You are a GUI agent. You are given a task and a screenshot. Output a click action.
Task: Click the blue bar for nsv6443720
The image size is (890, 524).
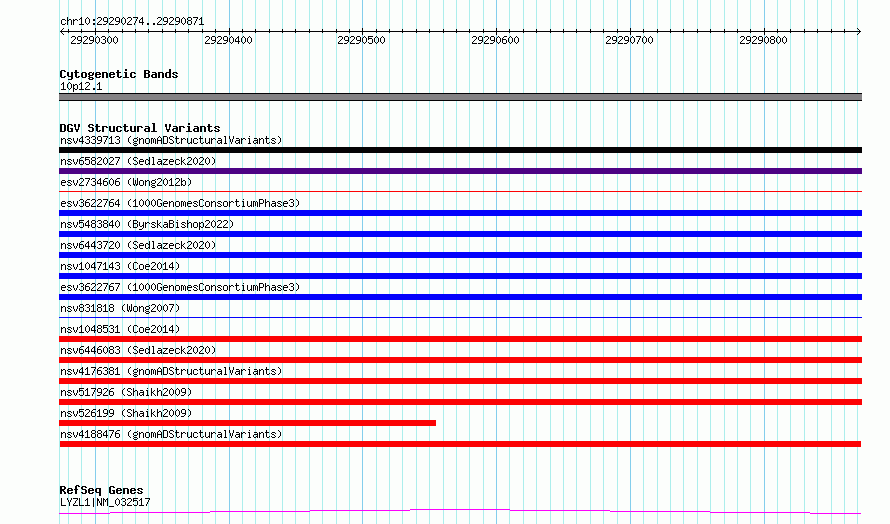tap(460, 255)
